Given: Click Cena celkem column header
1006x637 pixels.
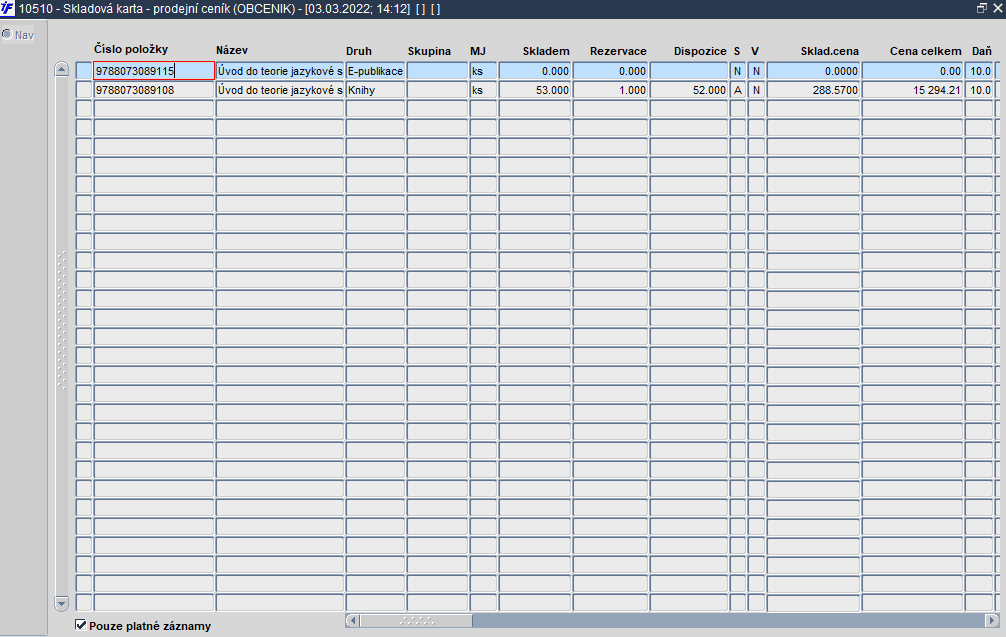Looking at the screenshot, I should click(926, 51).
